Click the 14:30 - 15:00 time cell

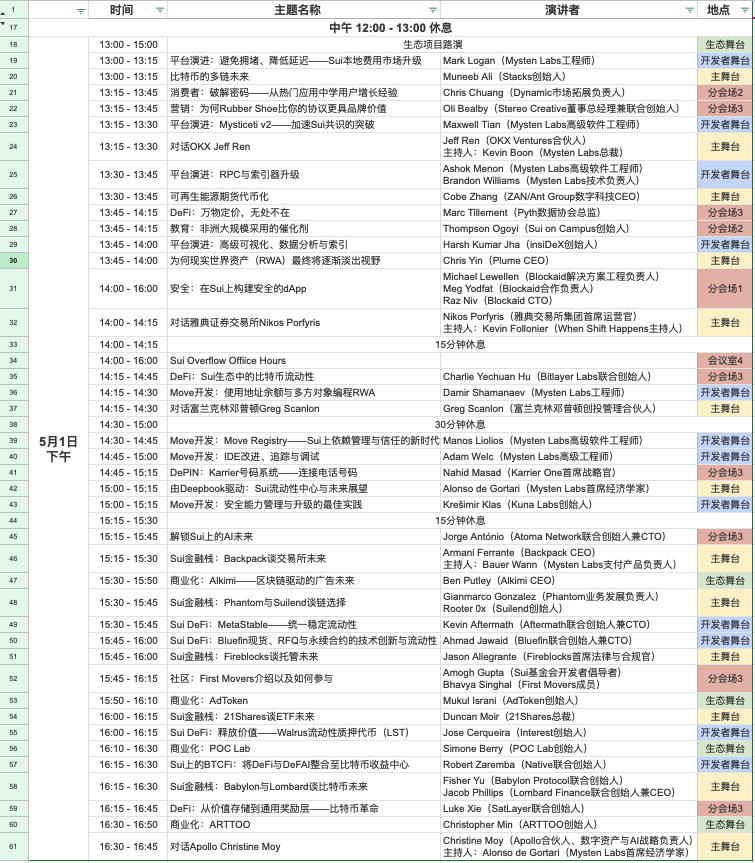click(x=128, y=424)
